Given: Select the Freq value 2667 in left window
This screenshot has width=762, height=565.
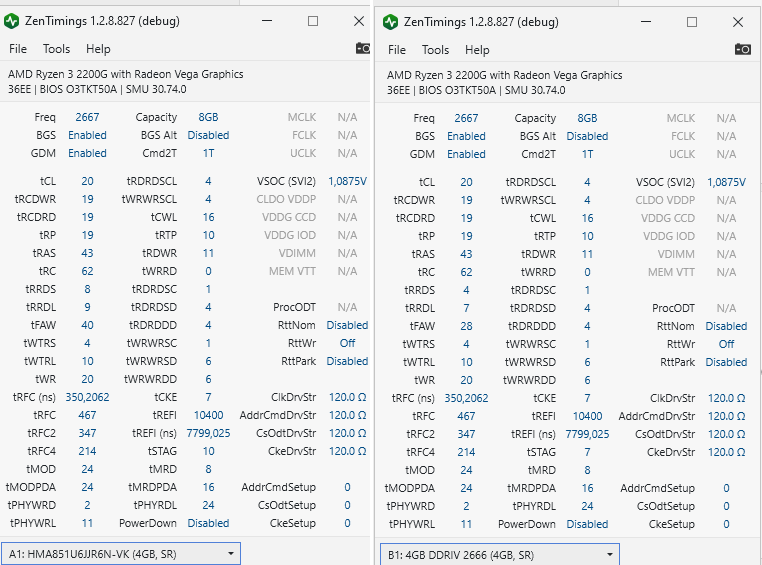Looking at the screenshot, I should [x=87, y=117].
